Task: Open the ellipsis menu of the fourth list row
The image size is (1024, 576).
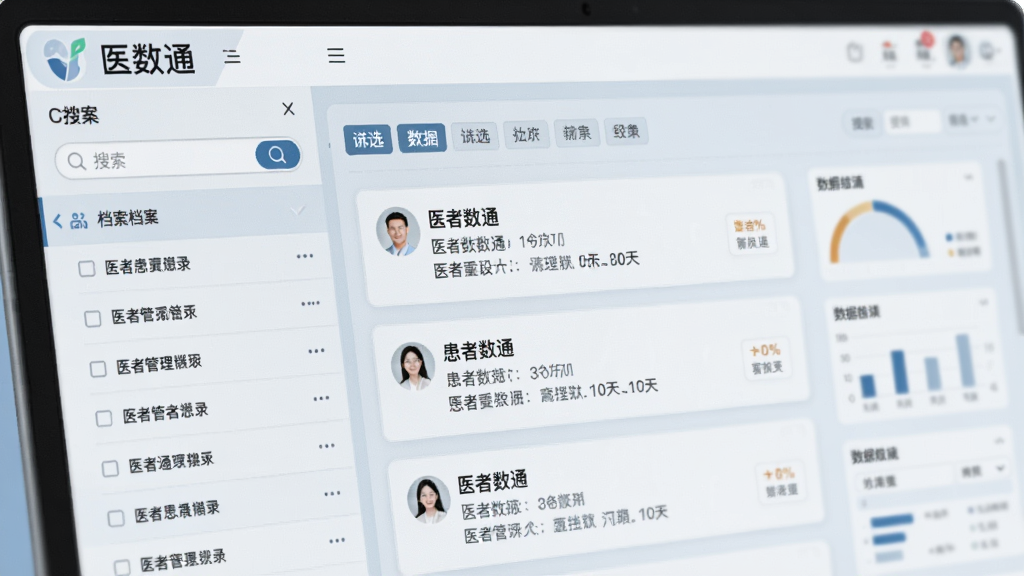Action: pos(321,398)
